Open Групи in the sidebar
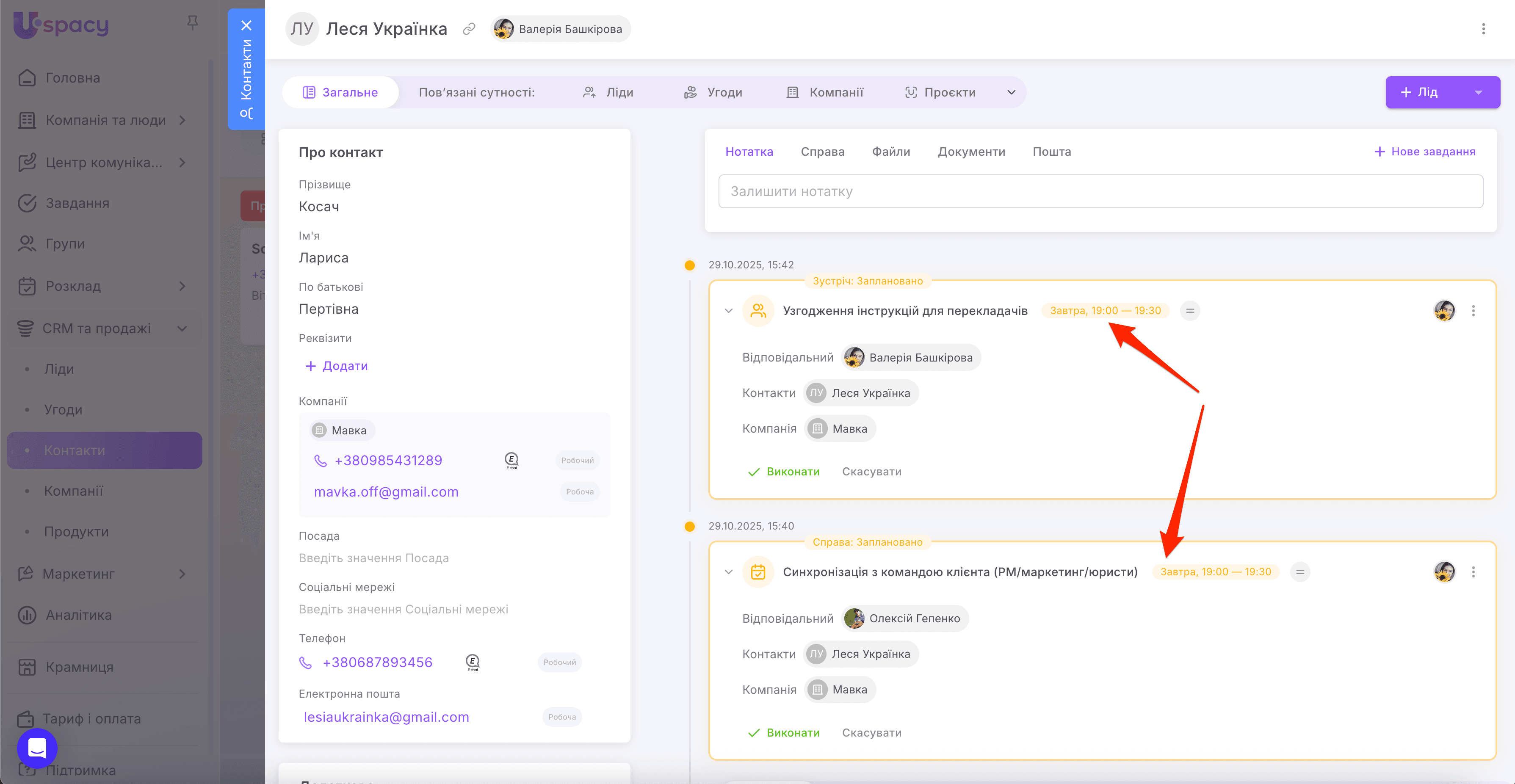The image size is (1515, 784). tap(65, 244)
